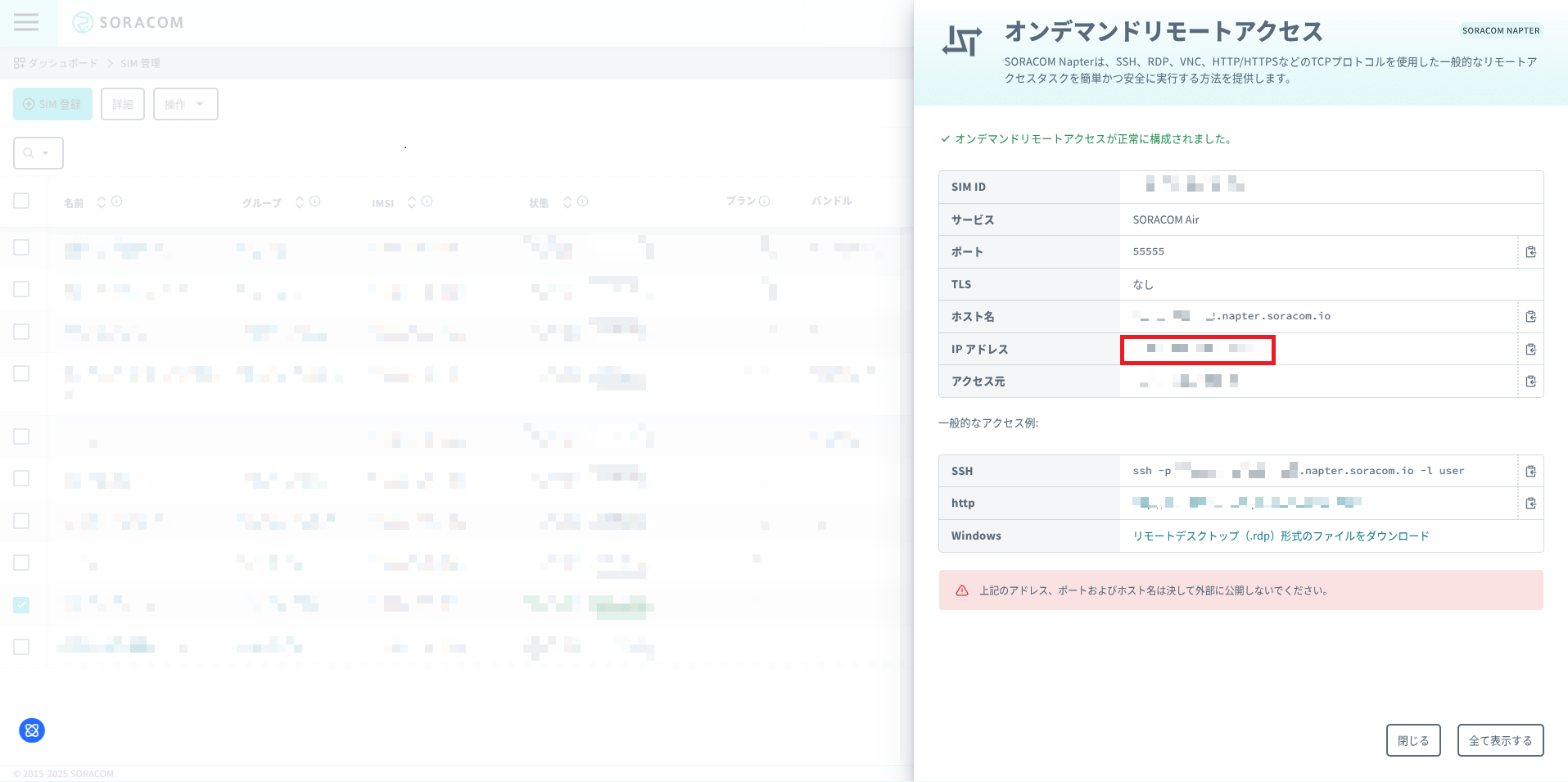
Task: Open the navigation hamburger menu
Action: 27,22
